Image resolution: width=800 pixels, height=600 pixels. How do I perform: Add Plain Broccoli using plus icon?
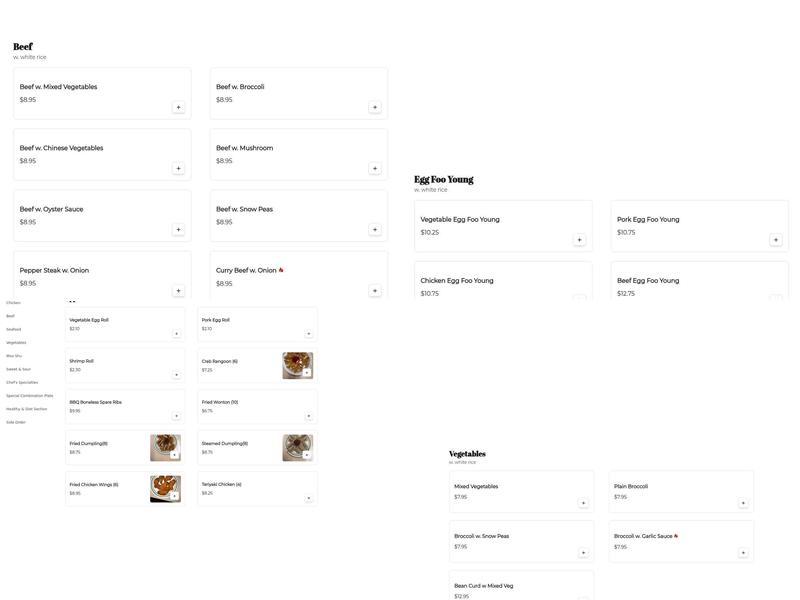point(743,503)
